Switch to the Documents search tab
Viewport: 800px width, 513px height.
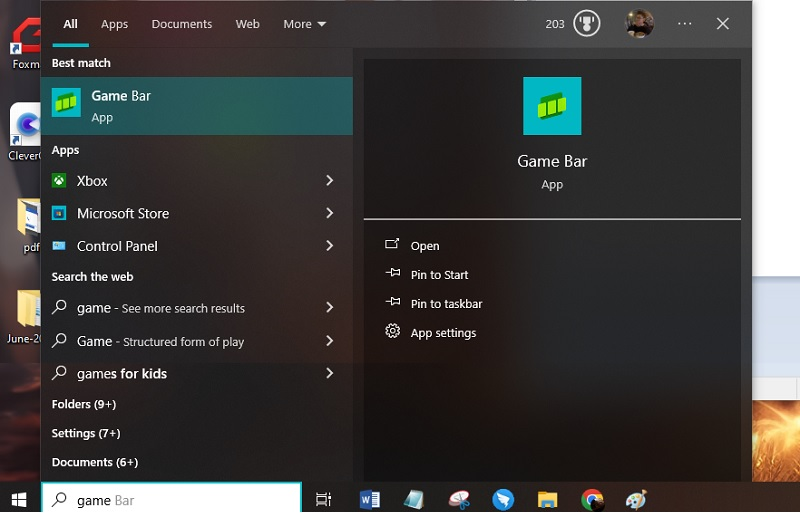(x=182, y=24)
